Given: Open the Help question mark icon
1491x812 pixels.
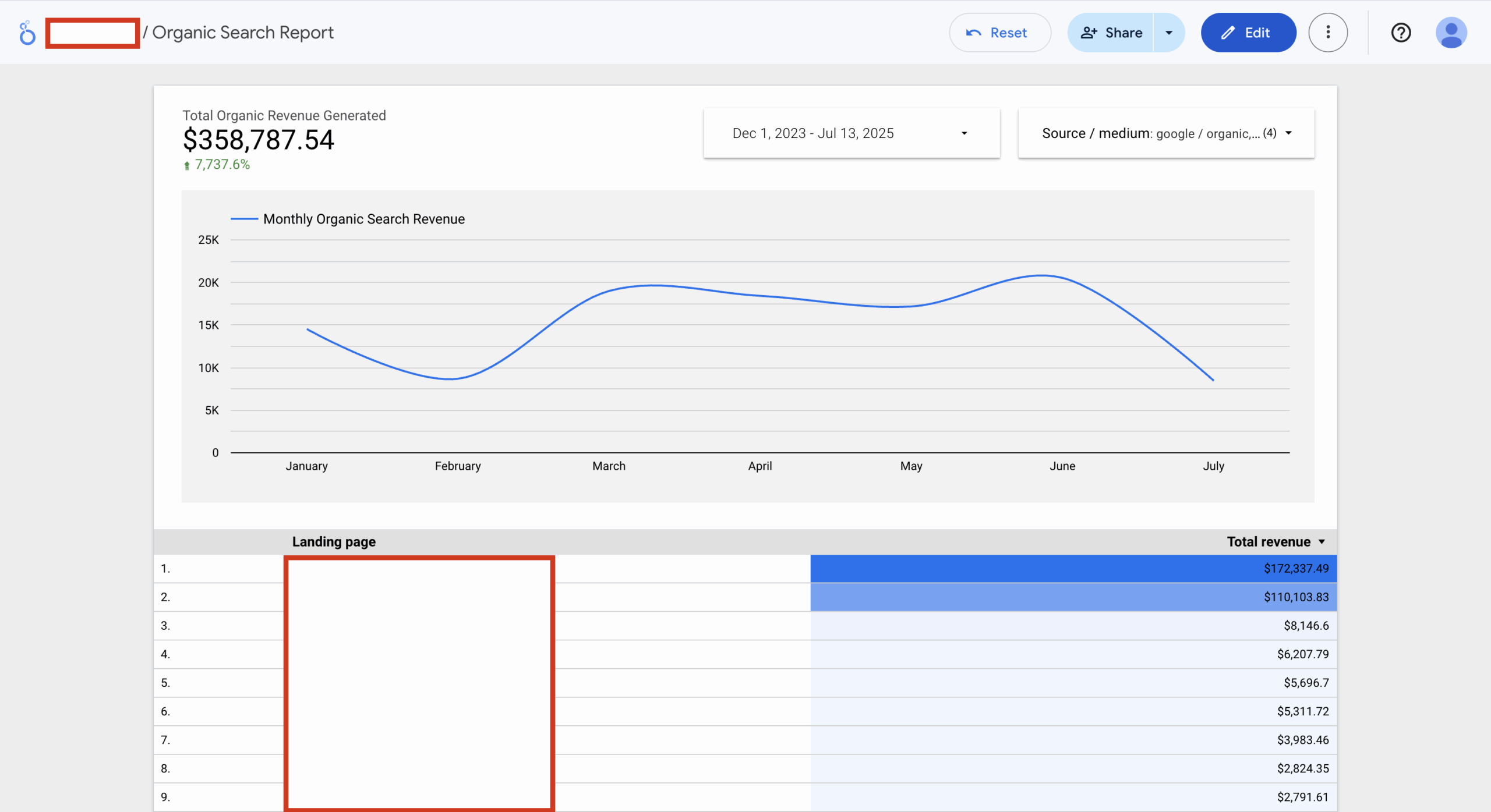Looking at the screenshot, I should 1401,33.
